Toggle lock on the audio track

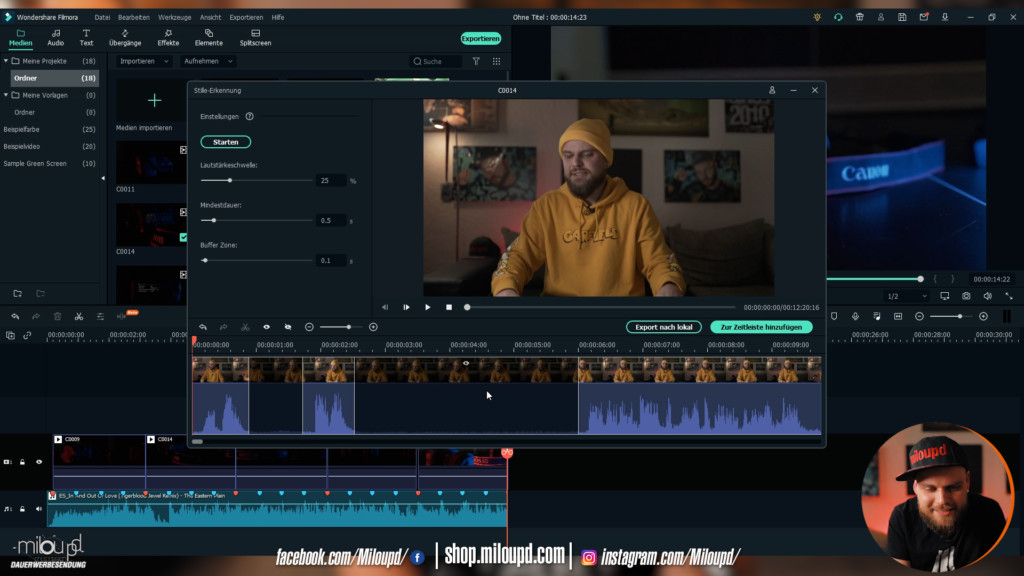(x=22, y=509)
